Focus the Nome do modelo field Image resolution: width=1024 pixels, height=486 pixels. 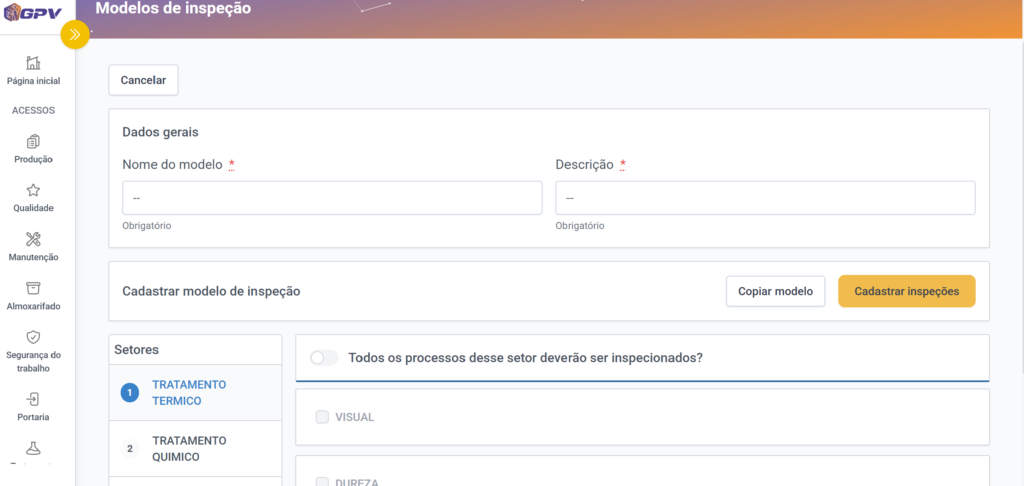point(332,198)
